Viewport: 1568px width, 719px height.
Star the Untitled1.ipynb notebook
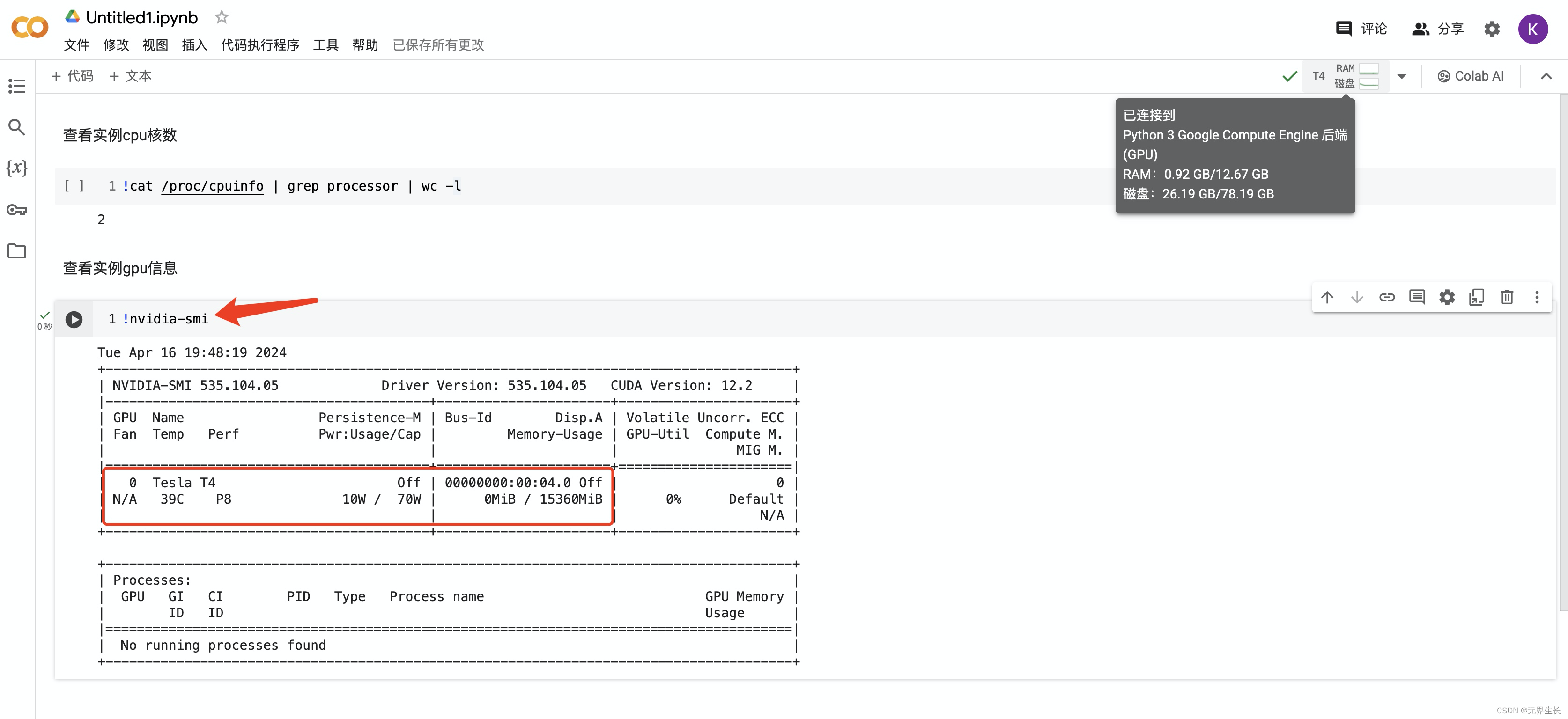(222, 17)
